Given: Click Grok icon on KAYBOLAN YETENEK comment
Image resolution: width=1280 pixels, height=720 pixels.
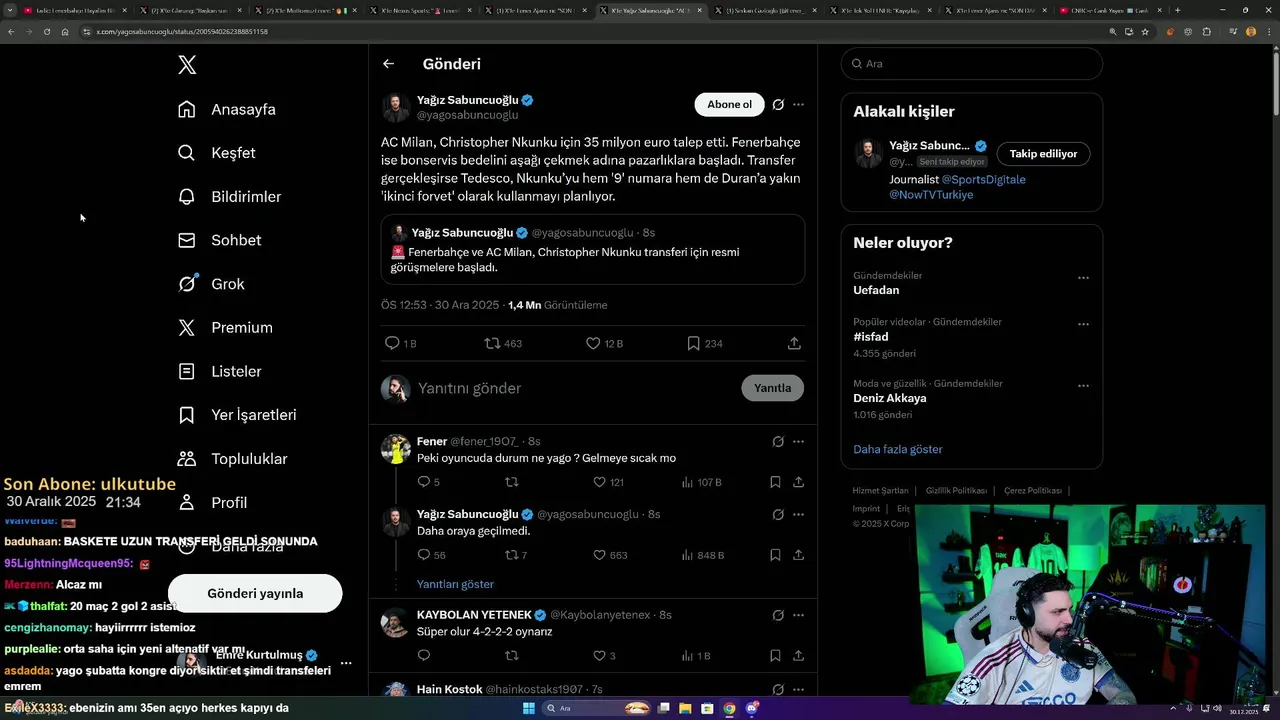Looking at the screenshot, I should pyautogui.click(x=778, y=614).
